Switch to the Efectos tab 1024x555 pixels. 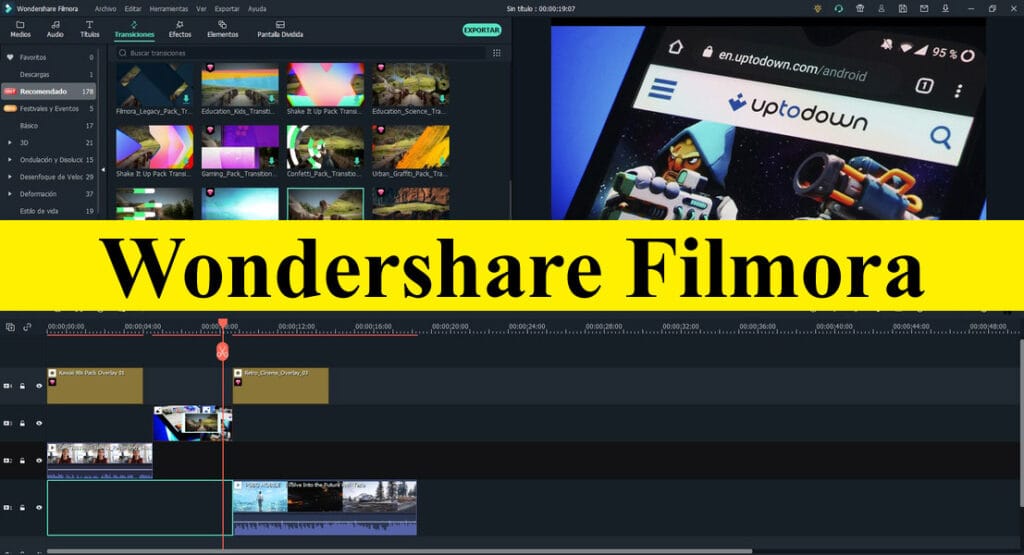click(180, 29)
